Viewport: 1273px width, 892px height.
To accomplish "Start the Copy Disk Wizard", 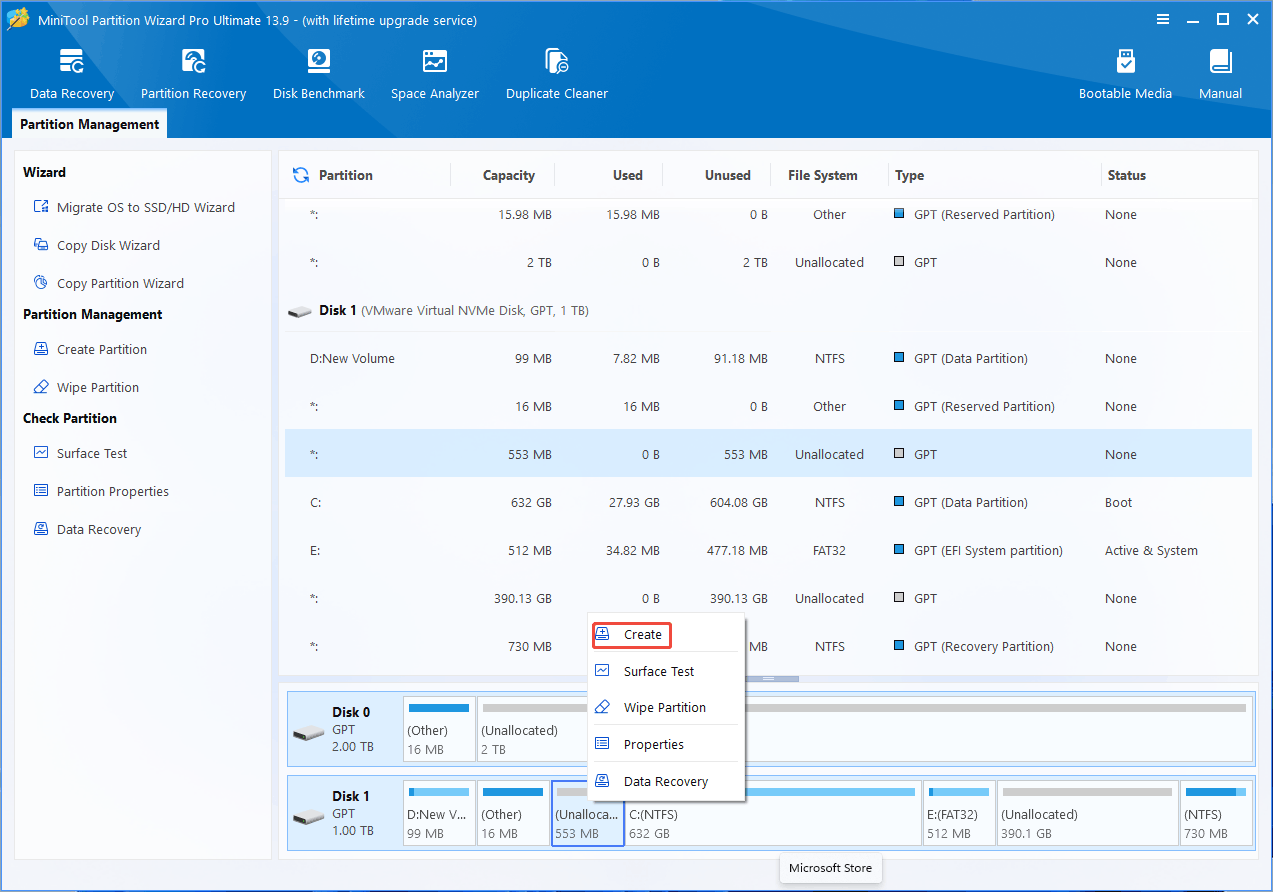I will pos(96,245).
